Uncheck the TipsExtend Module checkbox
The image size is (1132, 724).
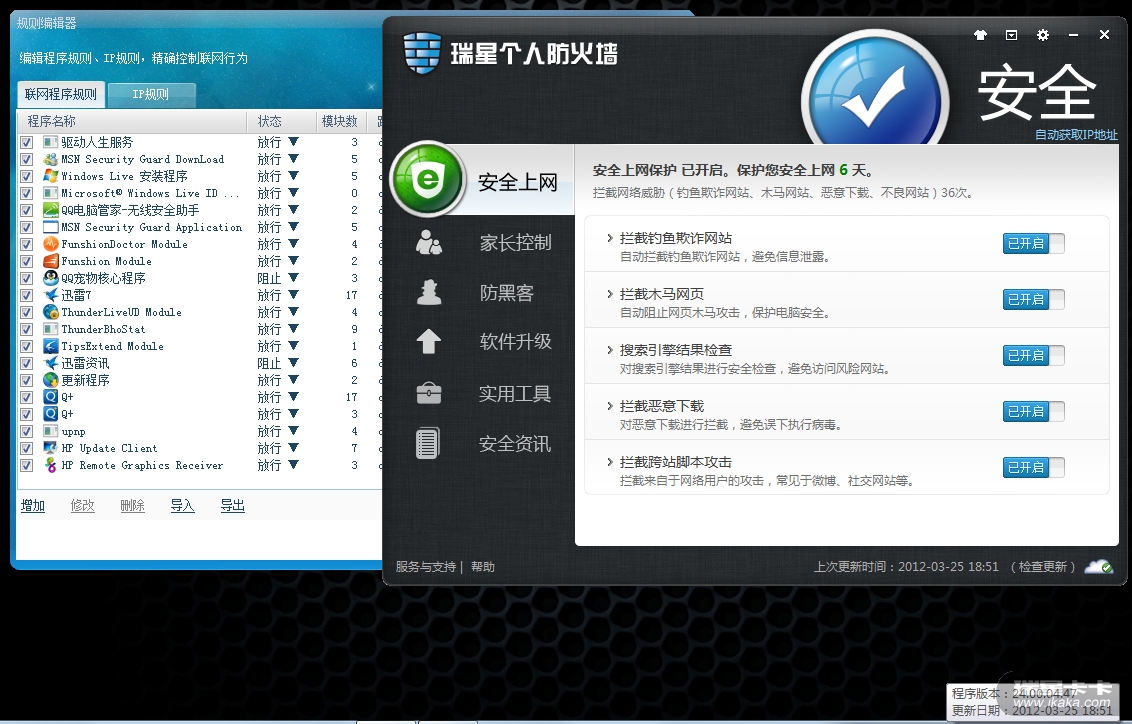[26, 346]
